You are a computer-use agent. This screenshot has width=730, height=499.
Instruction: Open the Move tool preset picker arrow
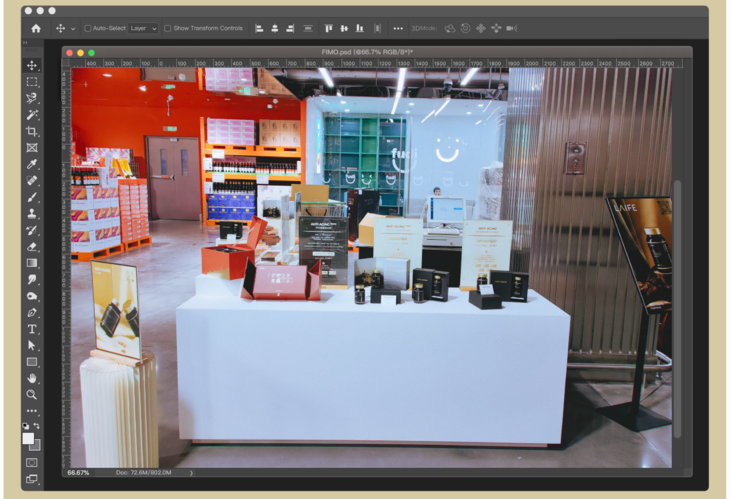tap(72, 28)
